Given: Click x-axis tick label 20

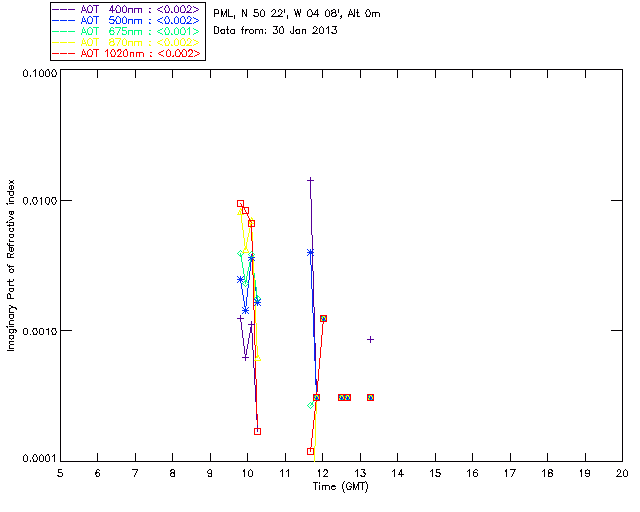Looking at the screenshot, I should (x=622, y=473).
